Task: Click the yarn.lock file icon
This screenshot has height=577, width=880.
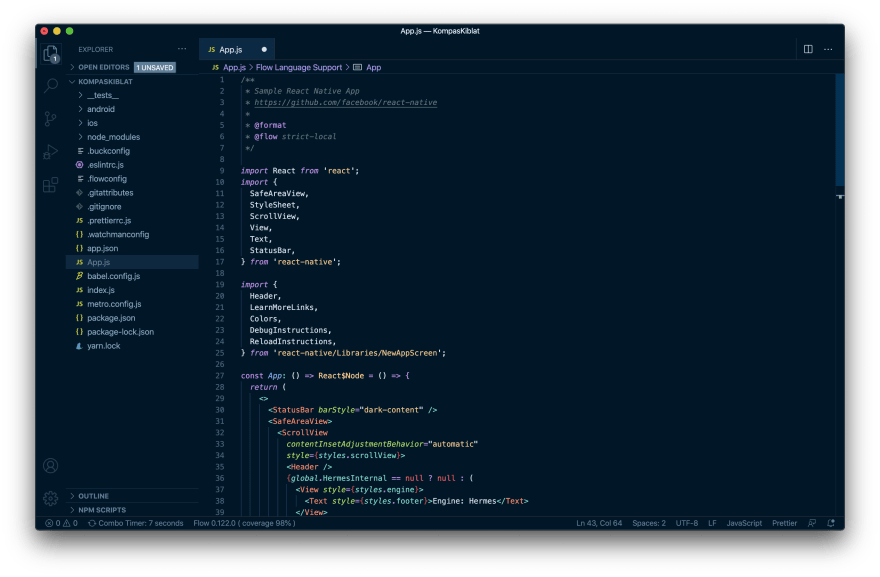Action: pyautogui.click(x=80, y=346)
